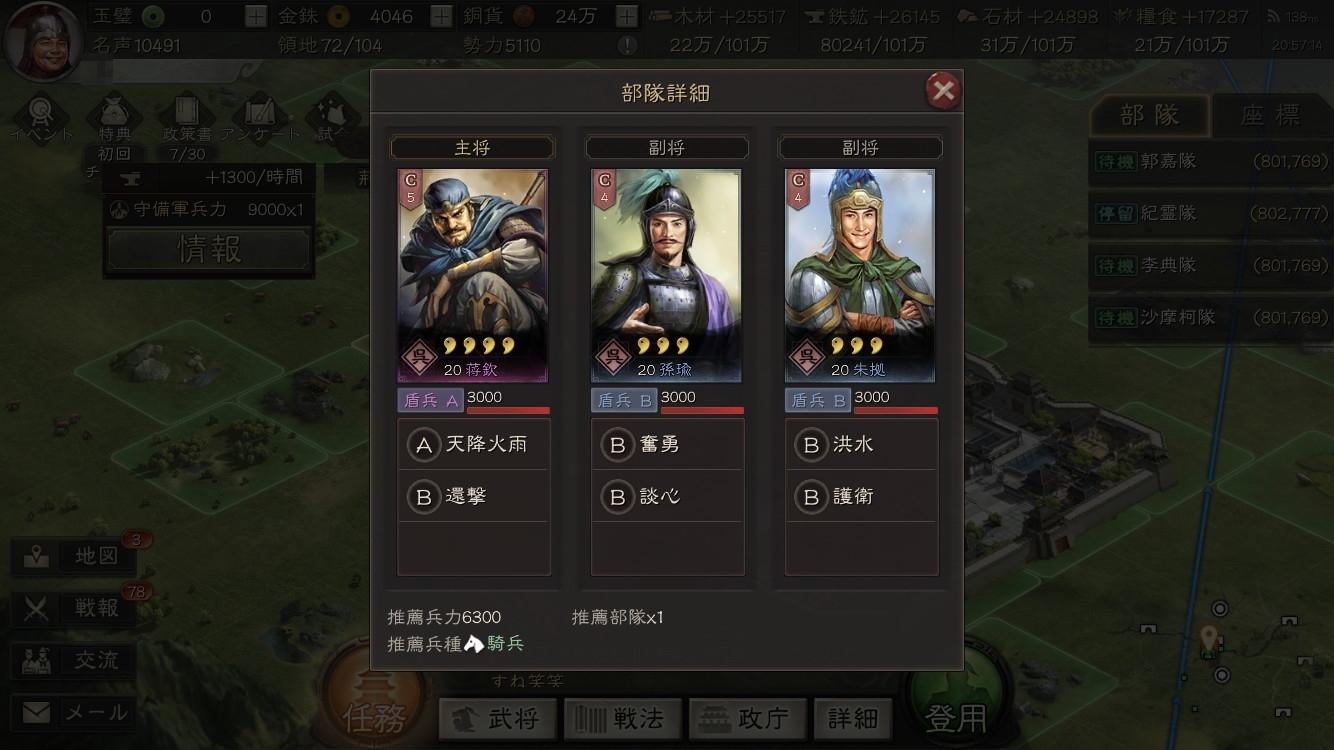The width and height of the screenshot is (1334, 750).
Task: Select the 朱拠 sub-general card
Action: (860, 276)
